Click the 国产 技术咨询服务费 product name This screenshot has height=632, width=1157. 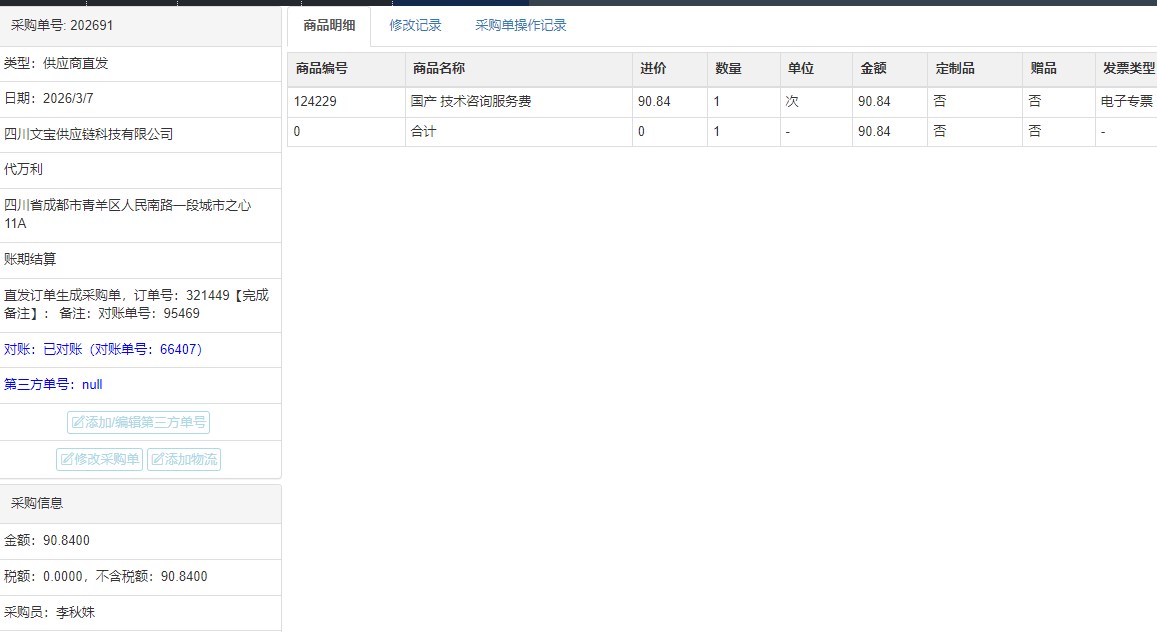point(470,102)
